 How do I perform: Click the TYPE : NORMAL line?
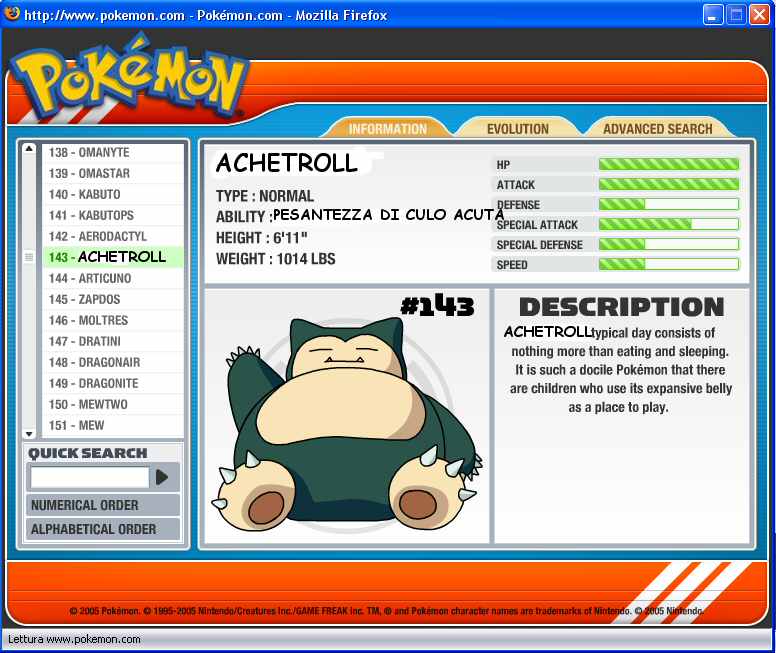(265, 196)
